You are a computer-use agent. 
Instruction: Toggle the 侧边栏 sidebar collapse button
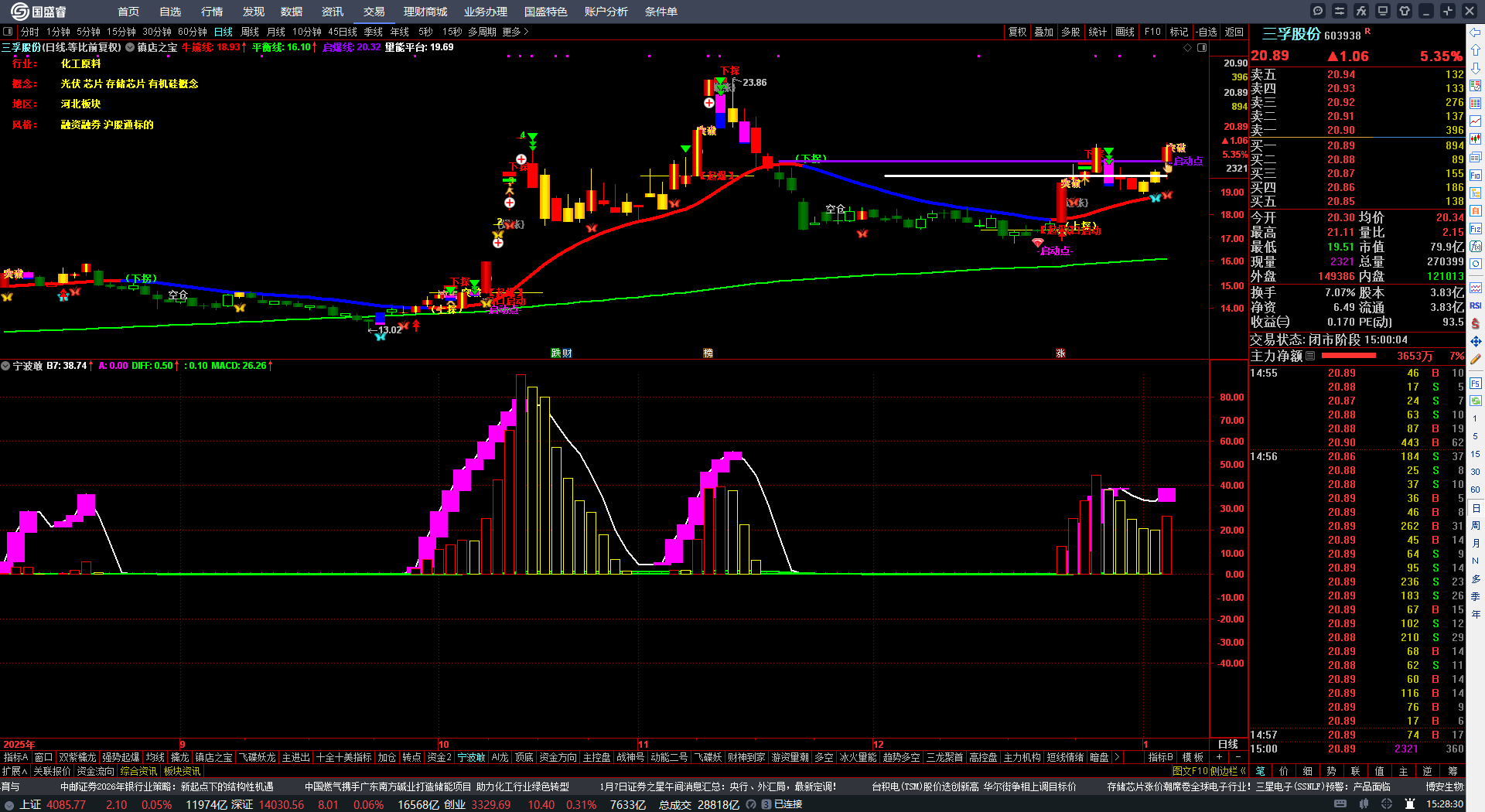(1227, 771)
